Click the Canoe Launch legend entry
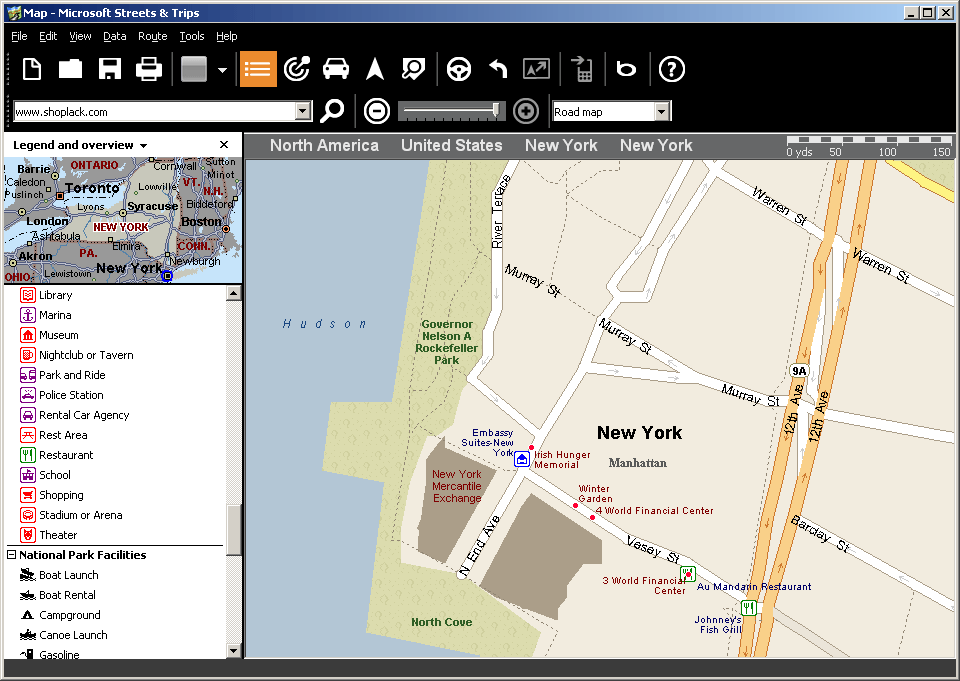The width and height of the screenshot is (960, 681). [x=64, y=635]
